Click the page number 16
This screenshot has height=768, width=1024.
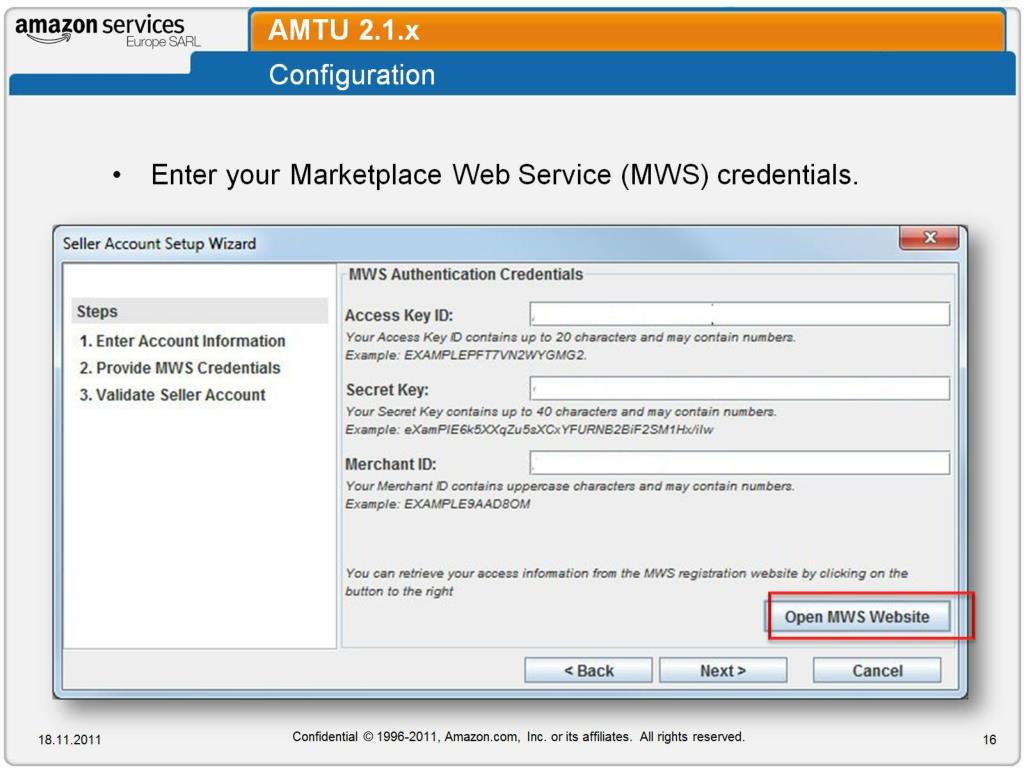coord(989,739)
